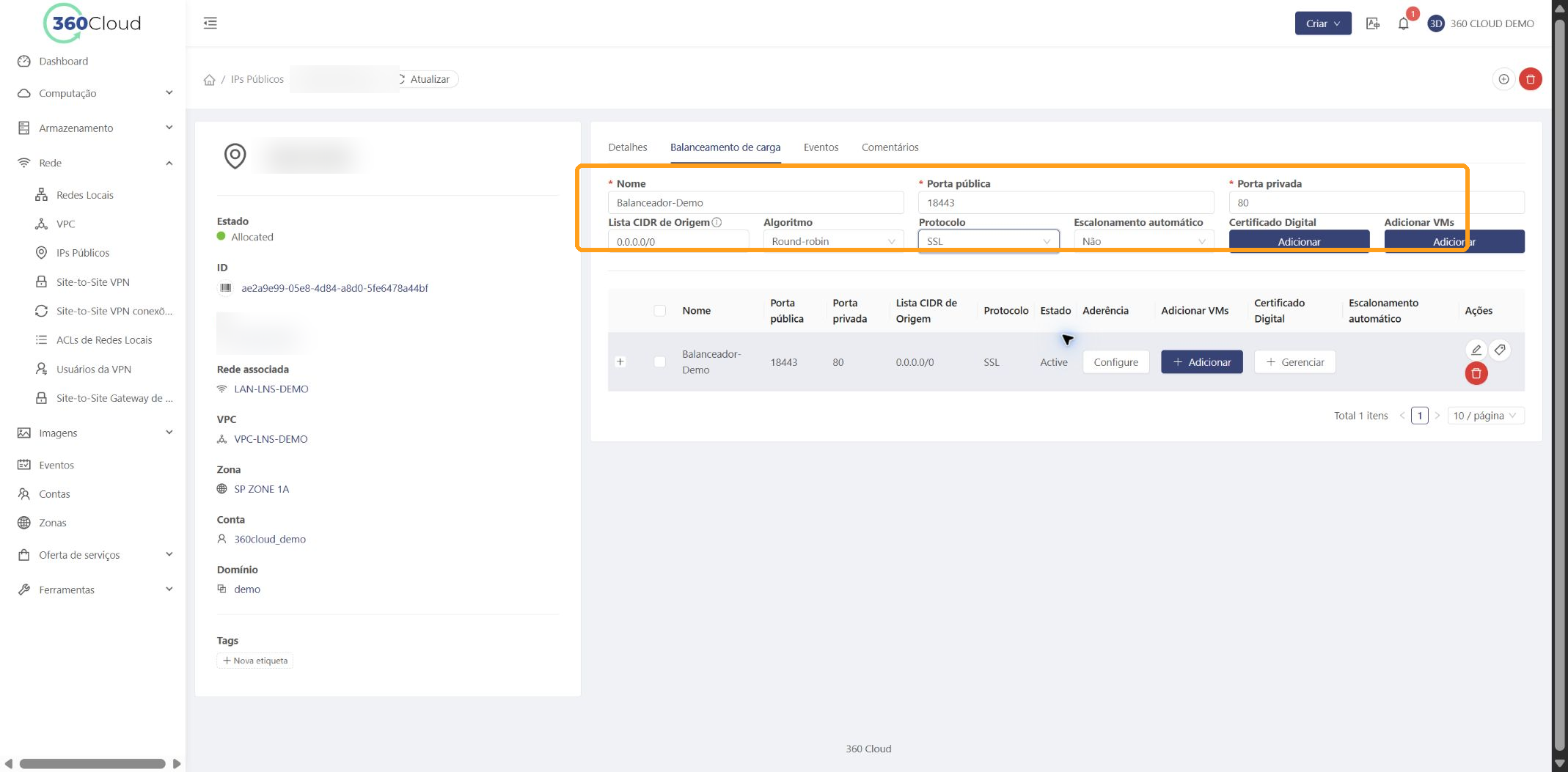Click the Porta pública input field
The image size is (1568, 772).
1066,203
